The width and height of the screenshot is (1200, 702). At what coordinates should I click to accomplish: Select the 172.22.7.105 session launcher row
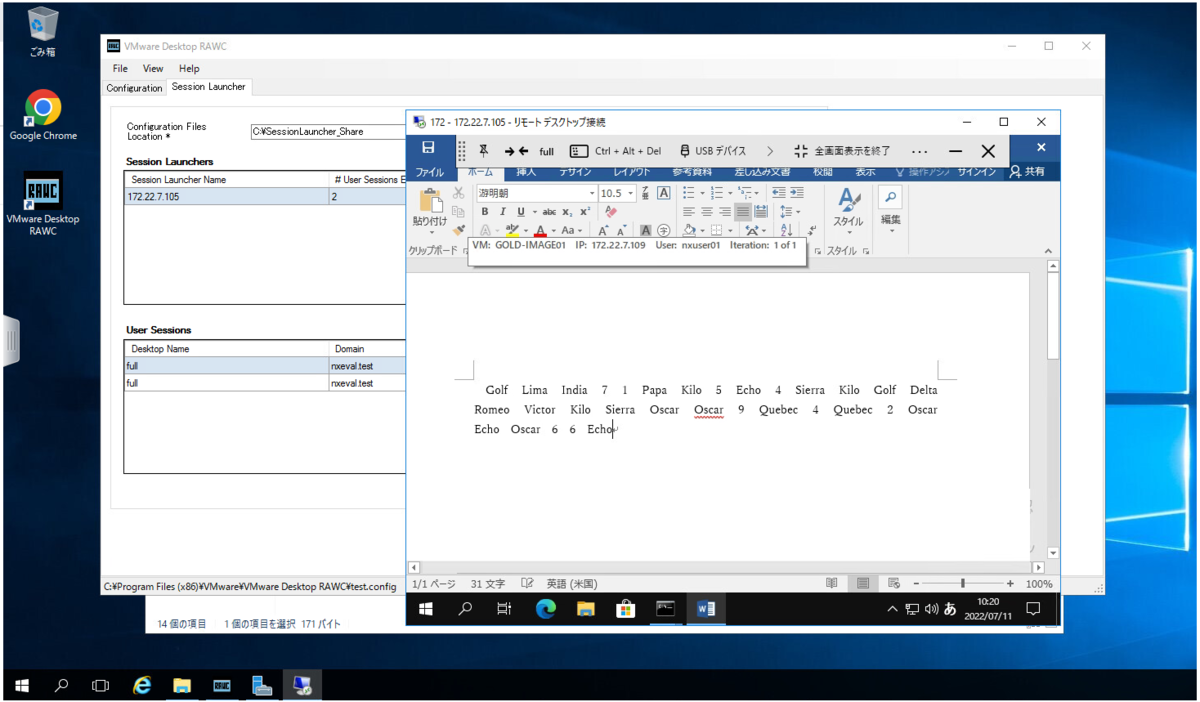pos(265,197)
